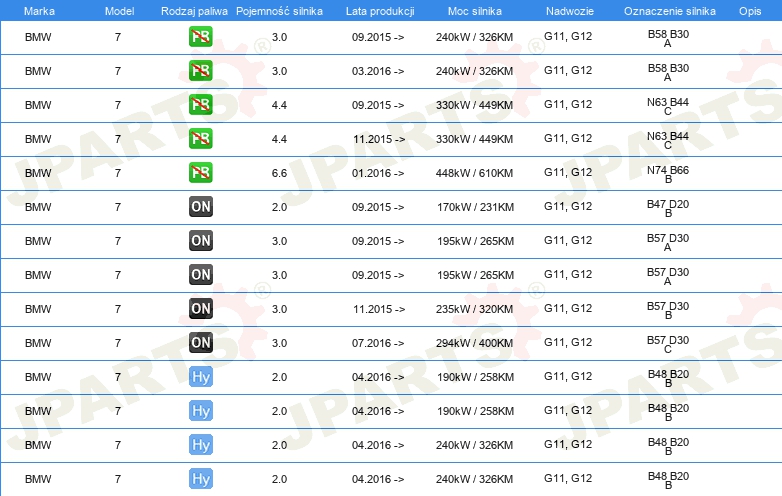The height and width of the screenshot is (496, 782).
Task: Select the 170kW / 231KM power cell
Action: 475,207
